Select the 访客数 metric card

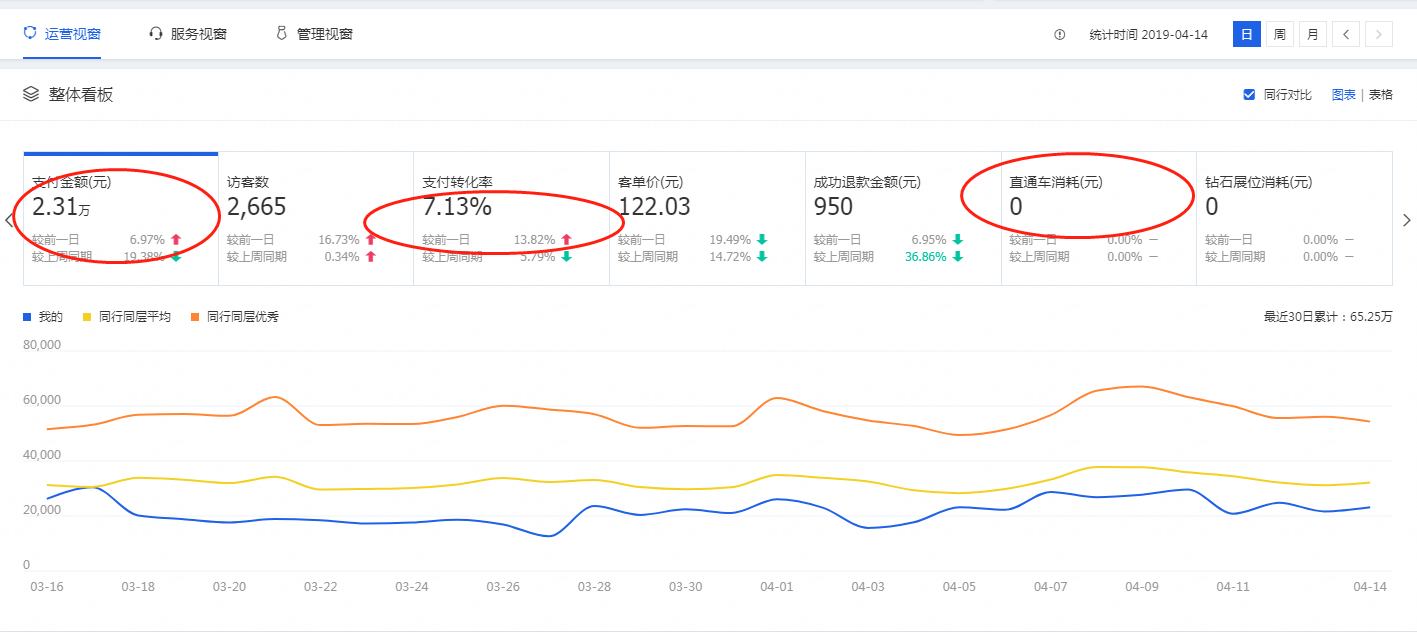coord(316,218)
